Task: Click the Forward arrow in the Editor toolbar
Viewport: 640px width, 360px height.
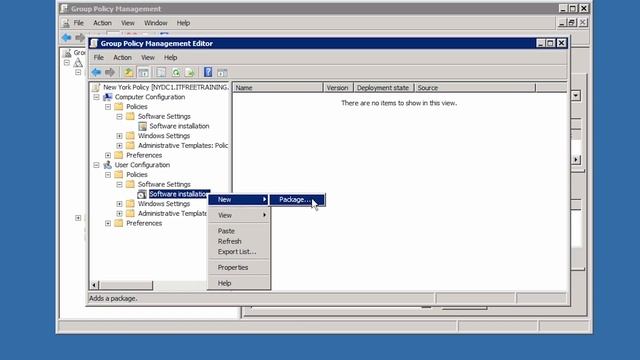Action: (x=110, y=73)
